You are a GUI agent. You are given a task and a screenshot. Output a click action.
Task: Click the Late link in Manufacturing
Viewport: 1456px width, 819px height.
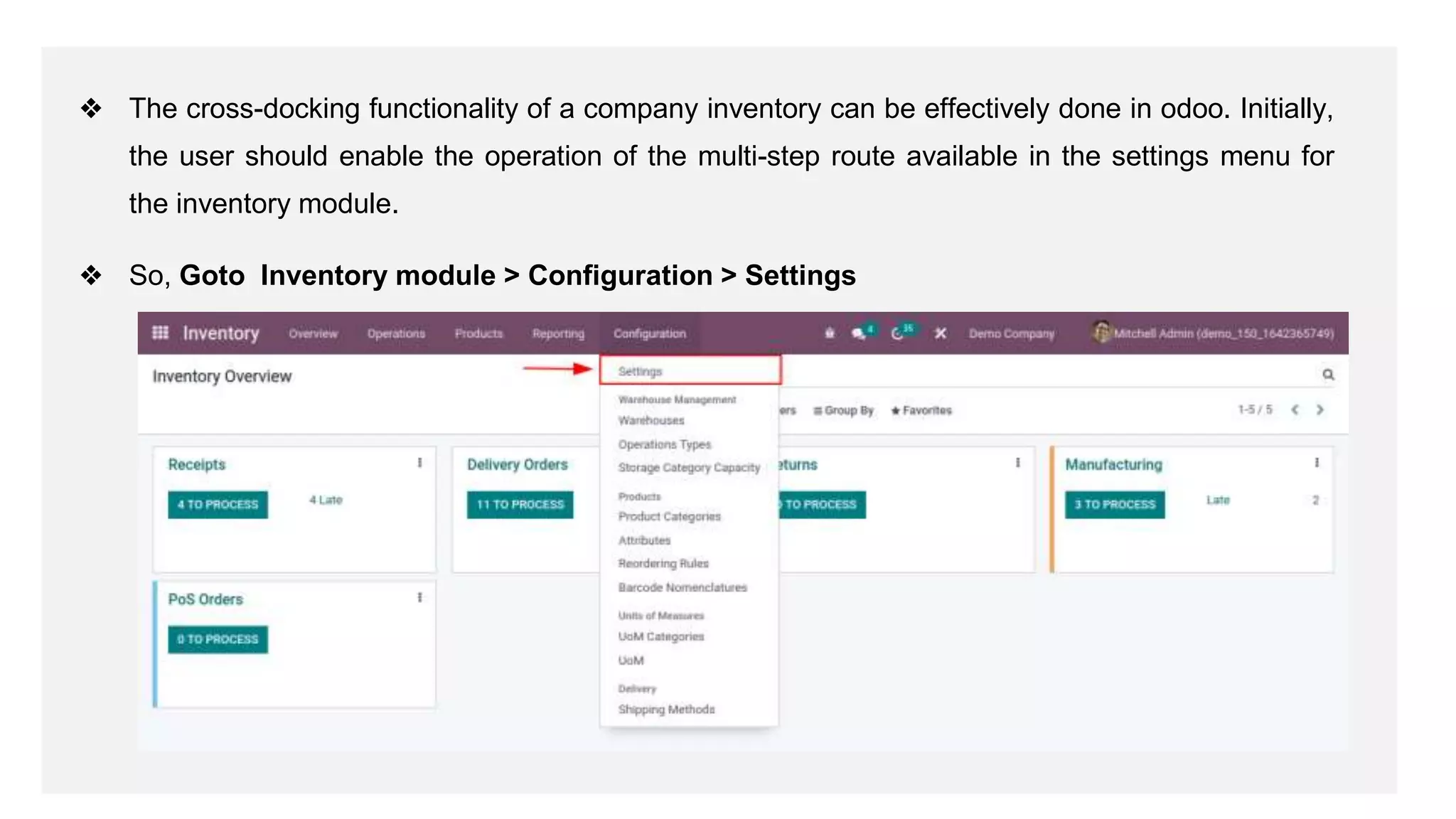point(1218,500)
